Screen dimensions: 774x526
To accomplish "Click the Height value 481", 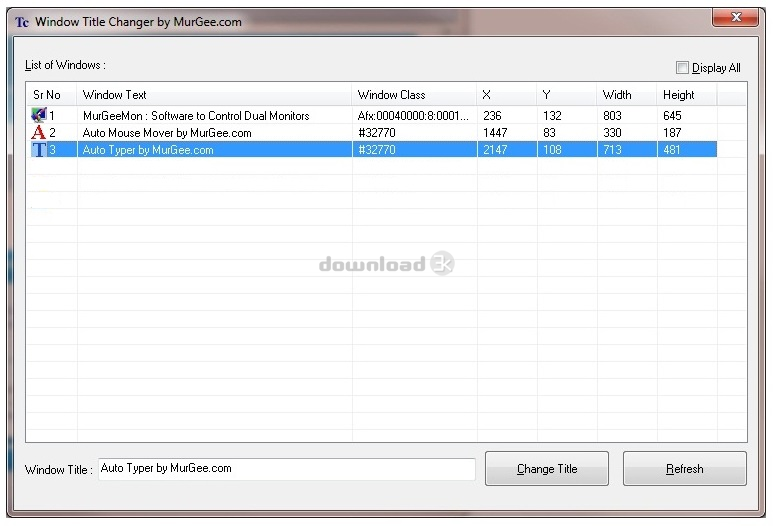I will coord(672,150).
